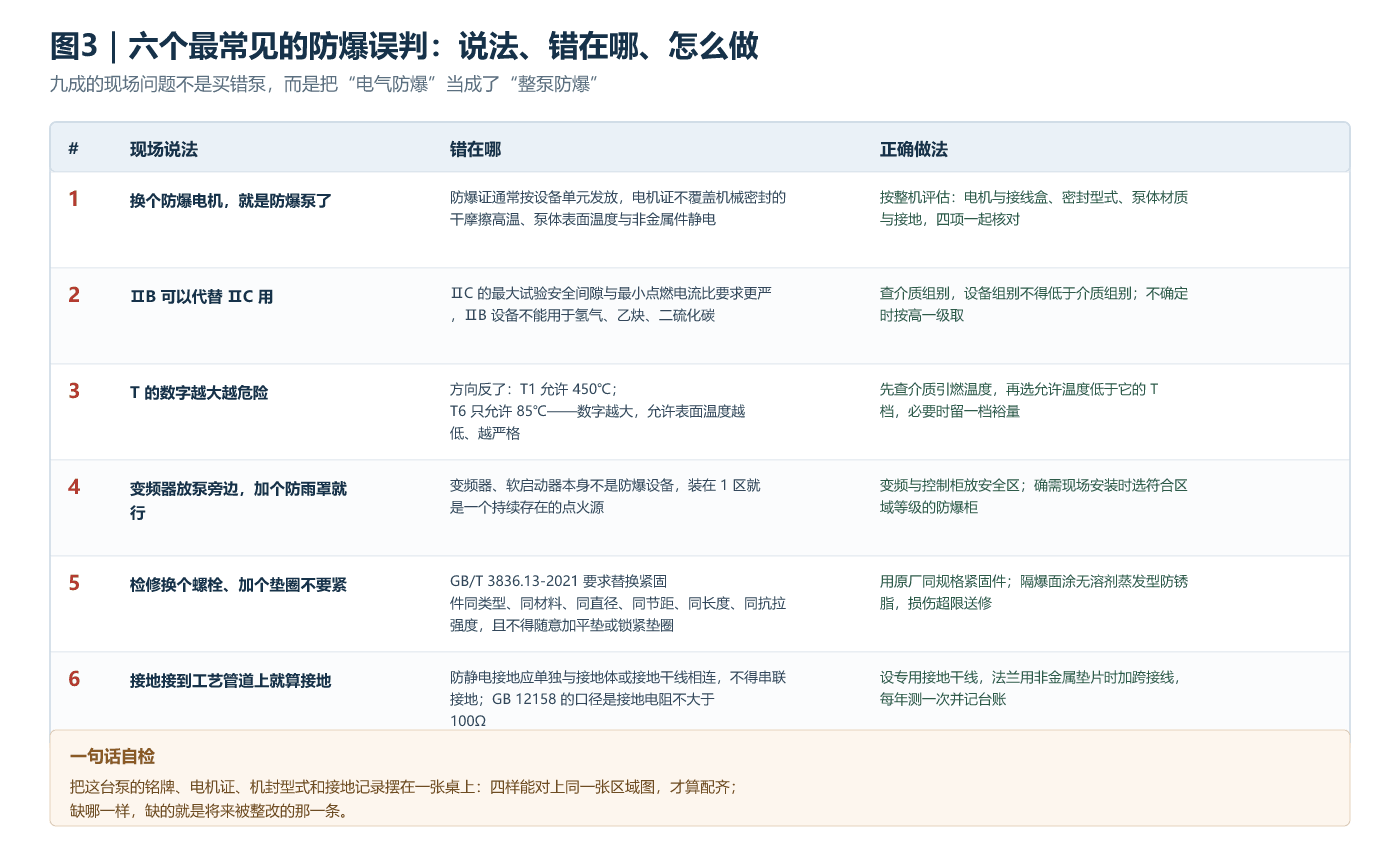Viewport: 1400px width, 860px height.
Task: Select row number 3
Action: point(74,391)
